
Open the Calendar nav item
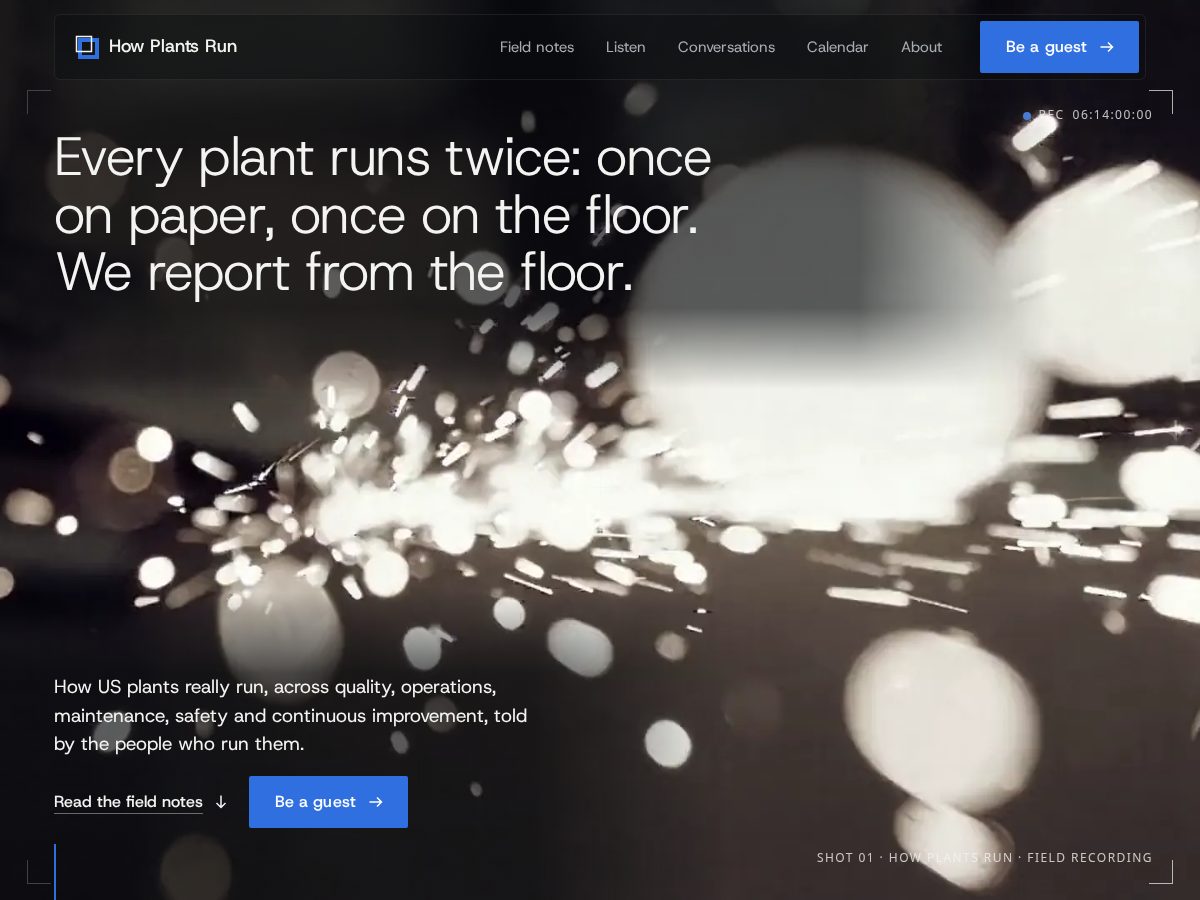point(838,47)
